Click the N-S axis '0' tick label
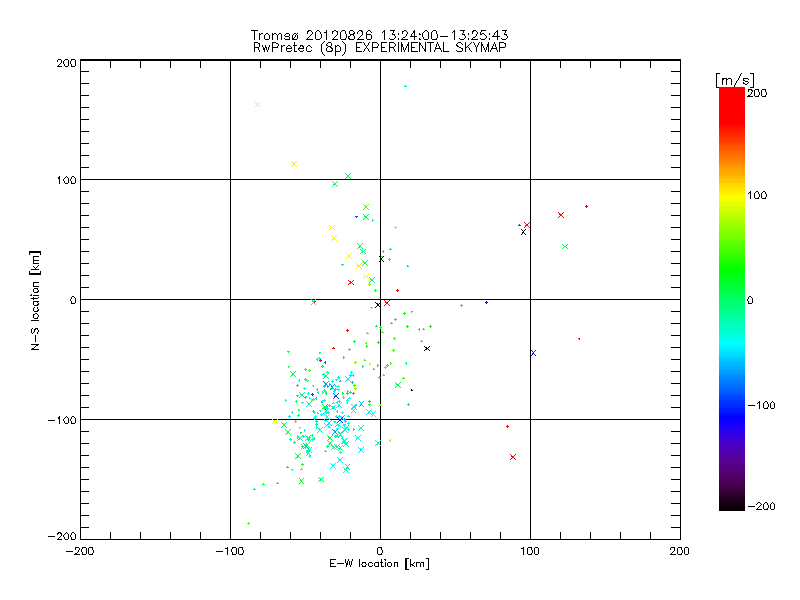800x600 pixels. (x=73, y=300)
